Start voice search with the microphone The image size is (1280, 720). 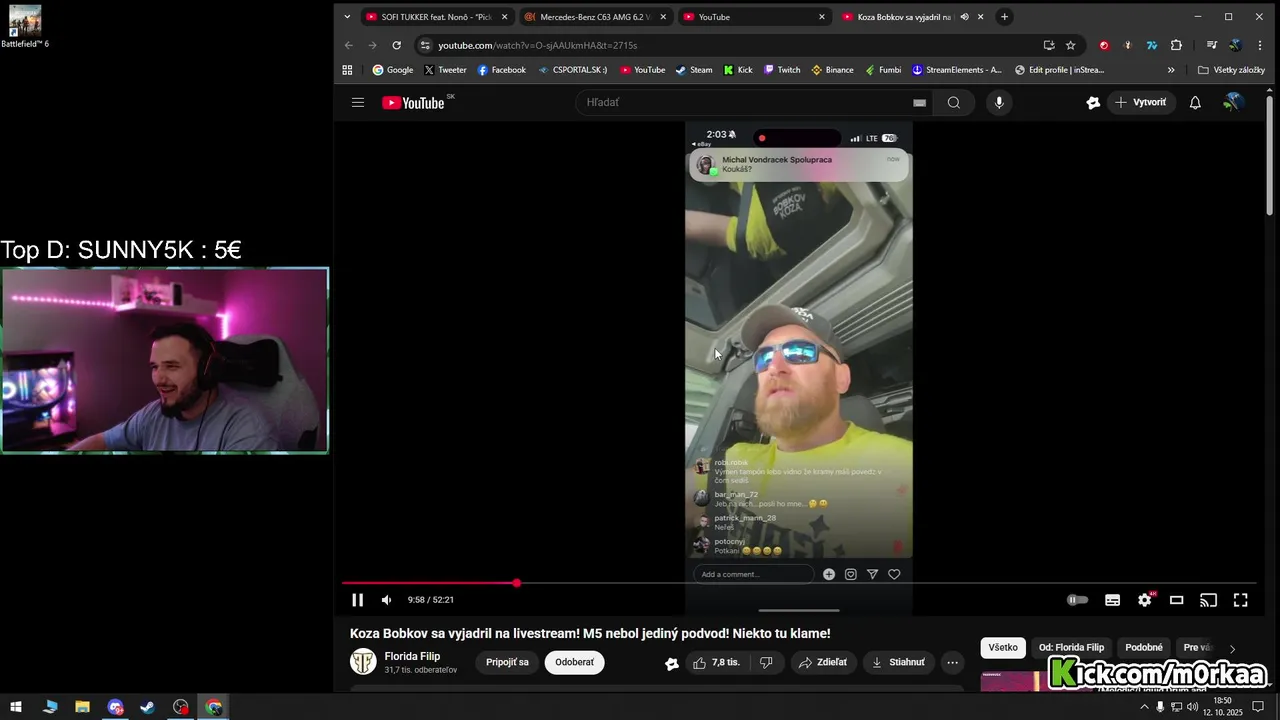pos(998,102)
